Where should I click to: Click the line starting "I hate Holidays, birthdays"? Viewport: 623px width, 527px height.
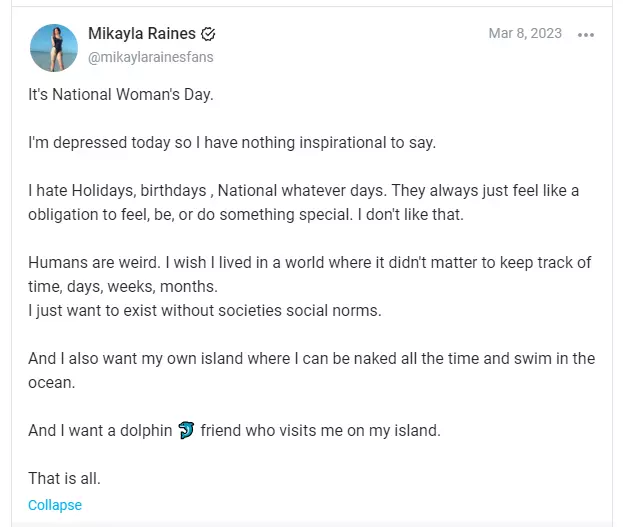coord(304,191)
